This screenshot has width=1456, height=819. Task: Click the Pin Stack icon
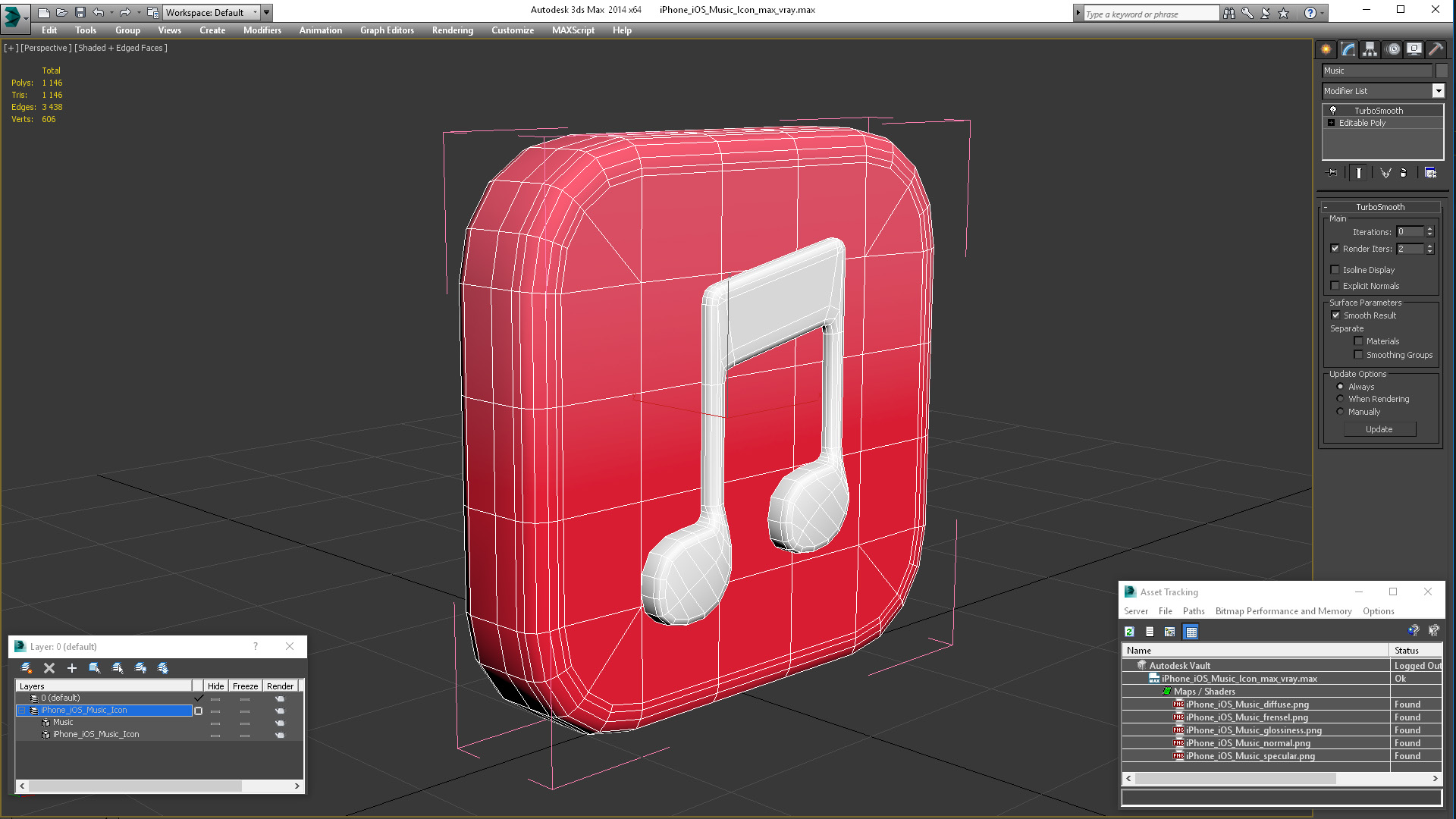coord(1332,173)
